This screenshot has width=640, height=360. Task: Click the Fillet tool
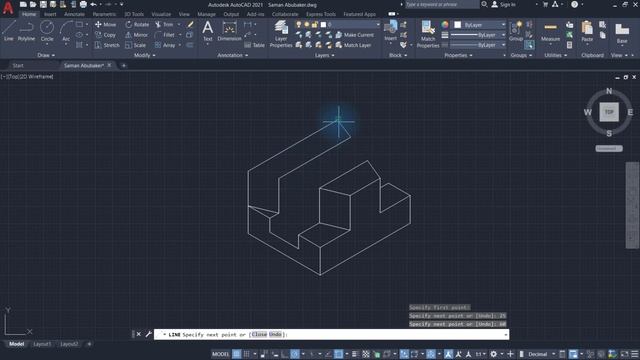coord(165,35)
